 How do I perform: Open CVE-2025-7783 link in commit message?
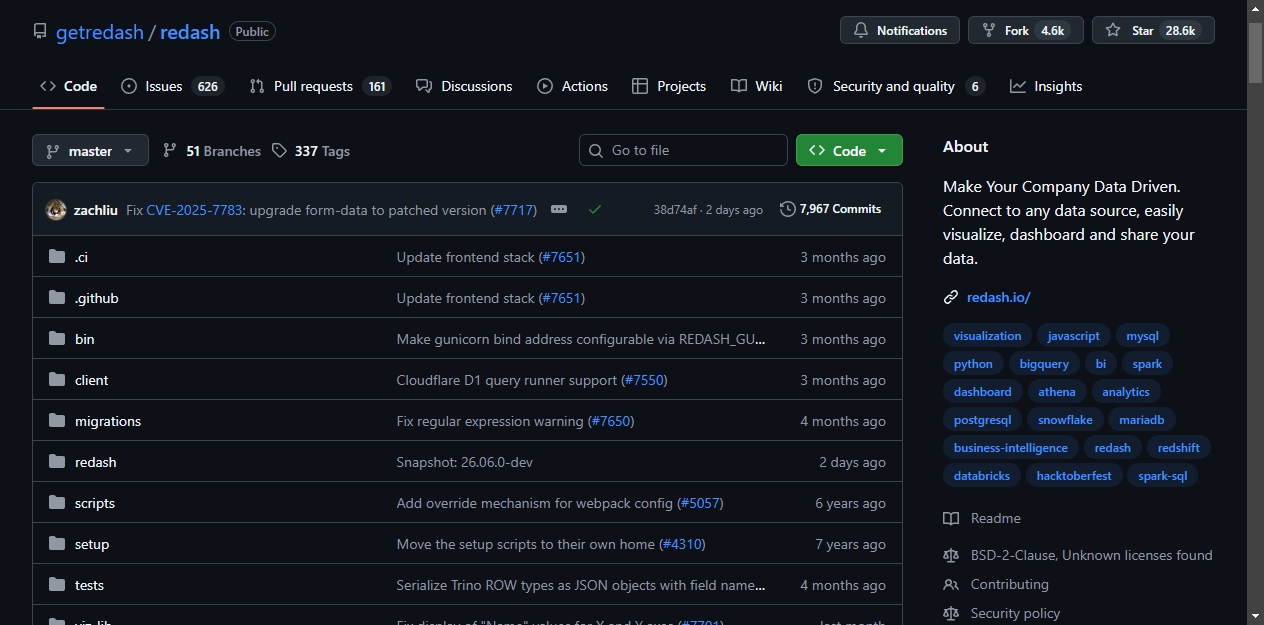pos(194,210)
